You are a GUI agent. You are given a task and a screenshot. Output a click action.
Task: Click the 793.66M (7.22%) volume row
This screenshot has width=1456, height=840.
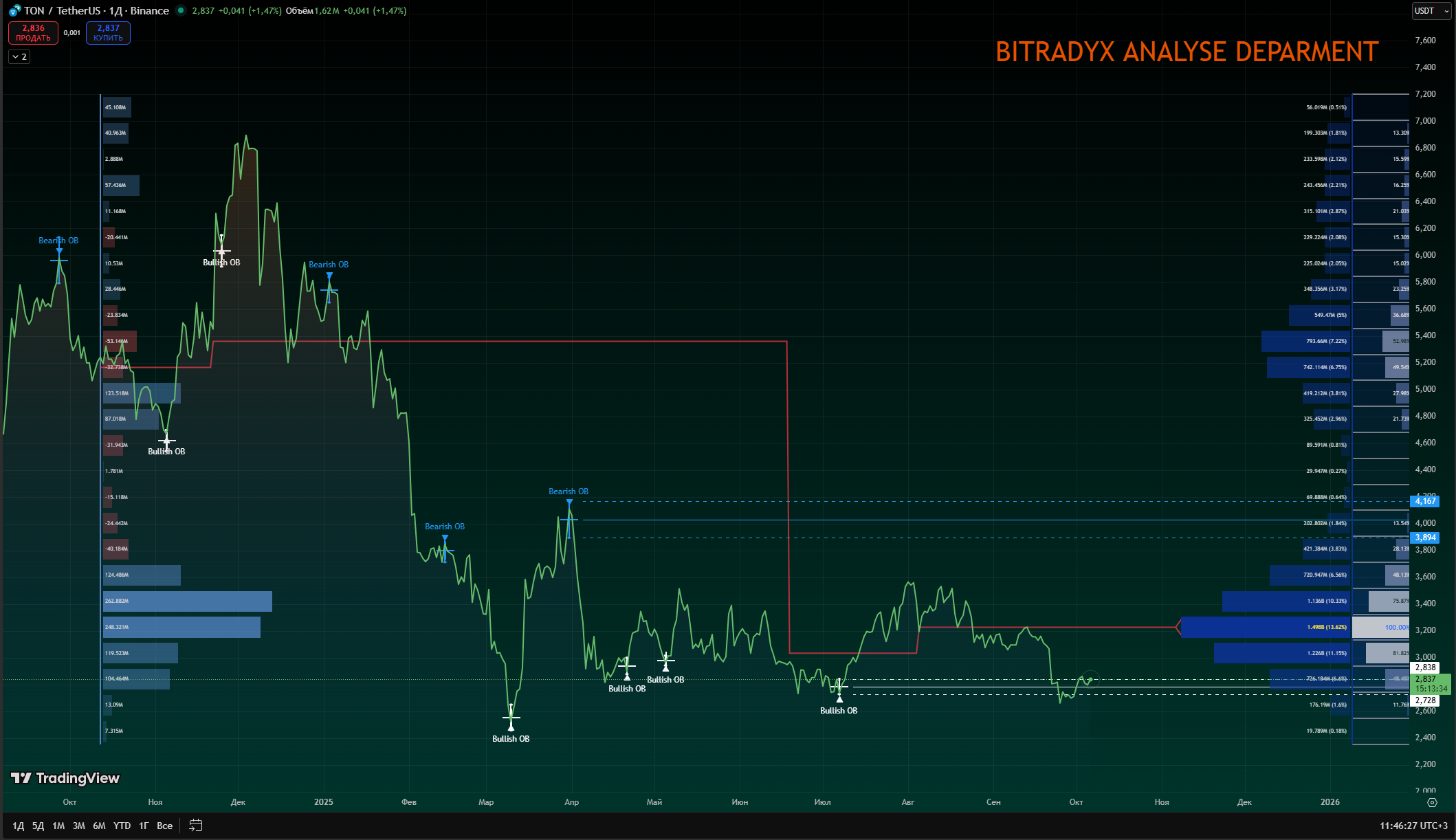(x=1306, y=342)
